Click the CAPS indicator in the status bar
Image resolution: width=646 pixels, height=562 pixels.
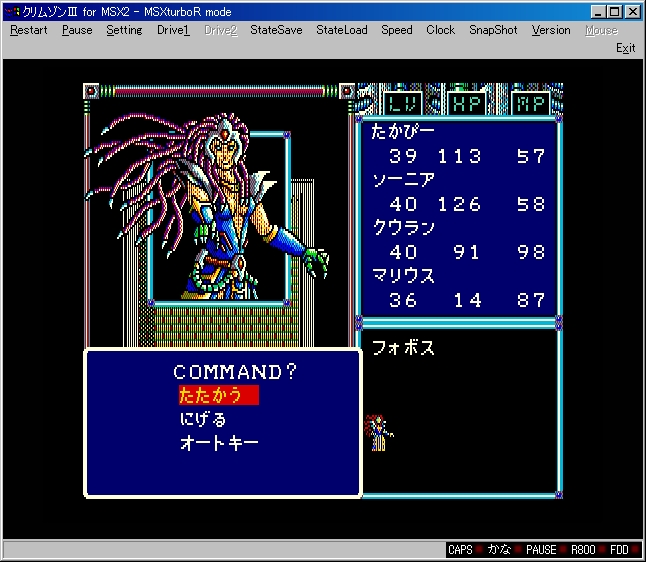(x=460, y=550)
